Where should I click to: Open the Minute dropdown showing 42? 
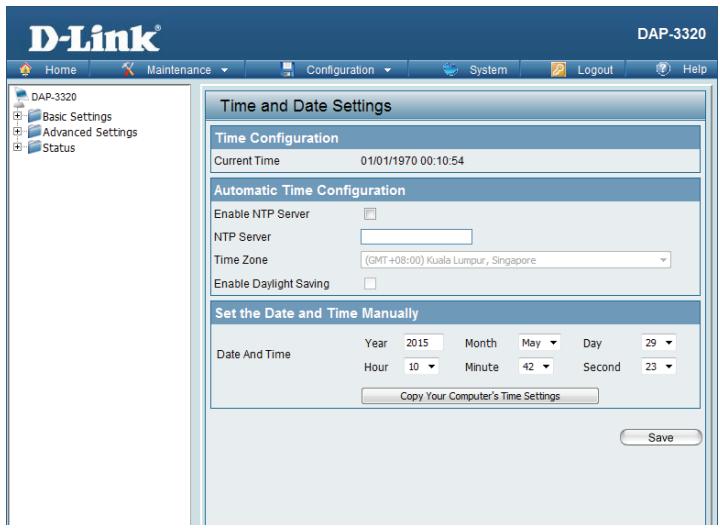tap(536, 366)
